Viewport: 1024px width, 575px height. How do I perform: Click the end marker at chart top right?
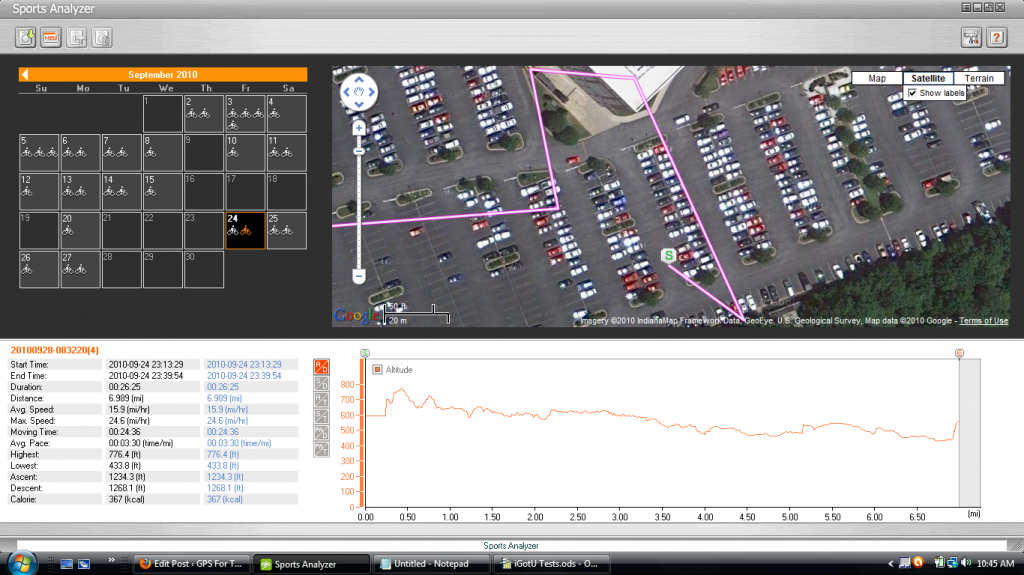[959, 353]
